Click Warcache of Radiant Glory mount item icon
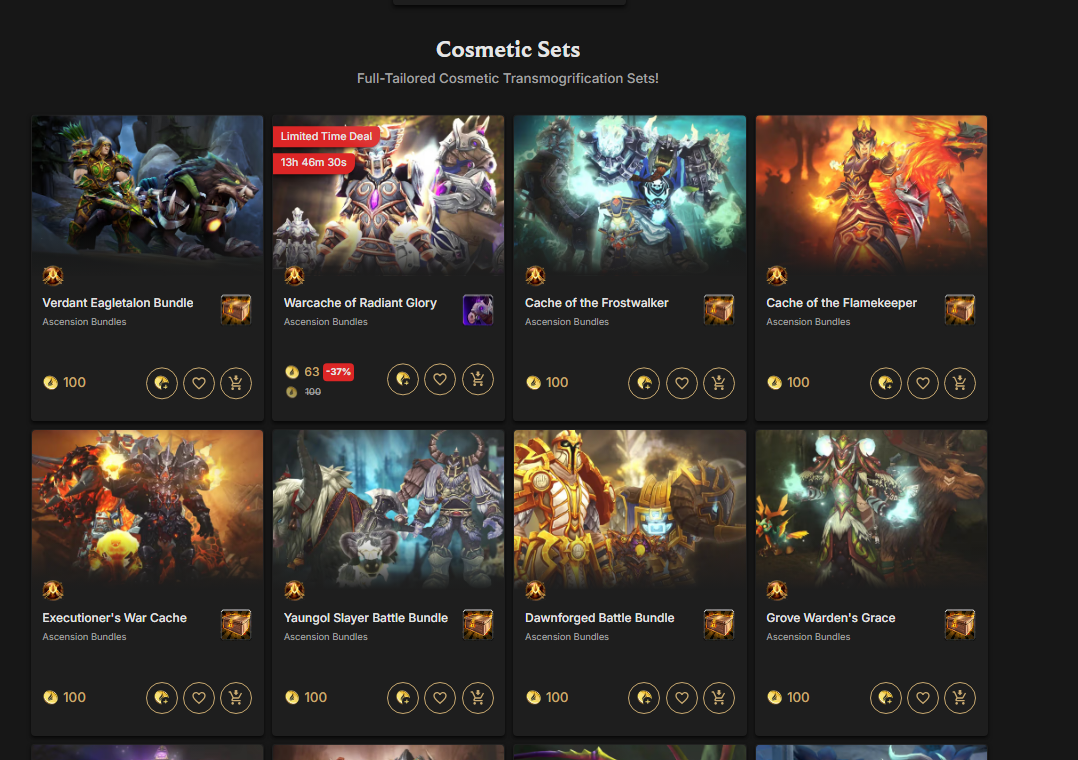 tap(478, 310)
